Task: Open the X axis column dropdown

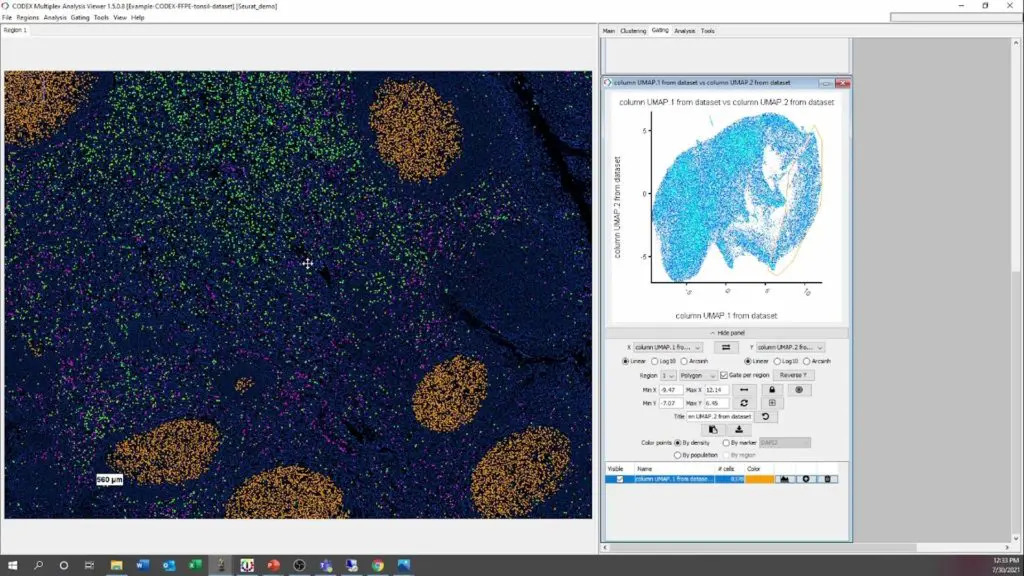Action: [667, 347]
